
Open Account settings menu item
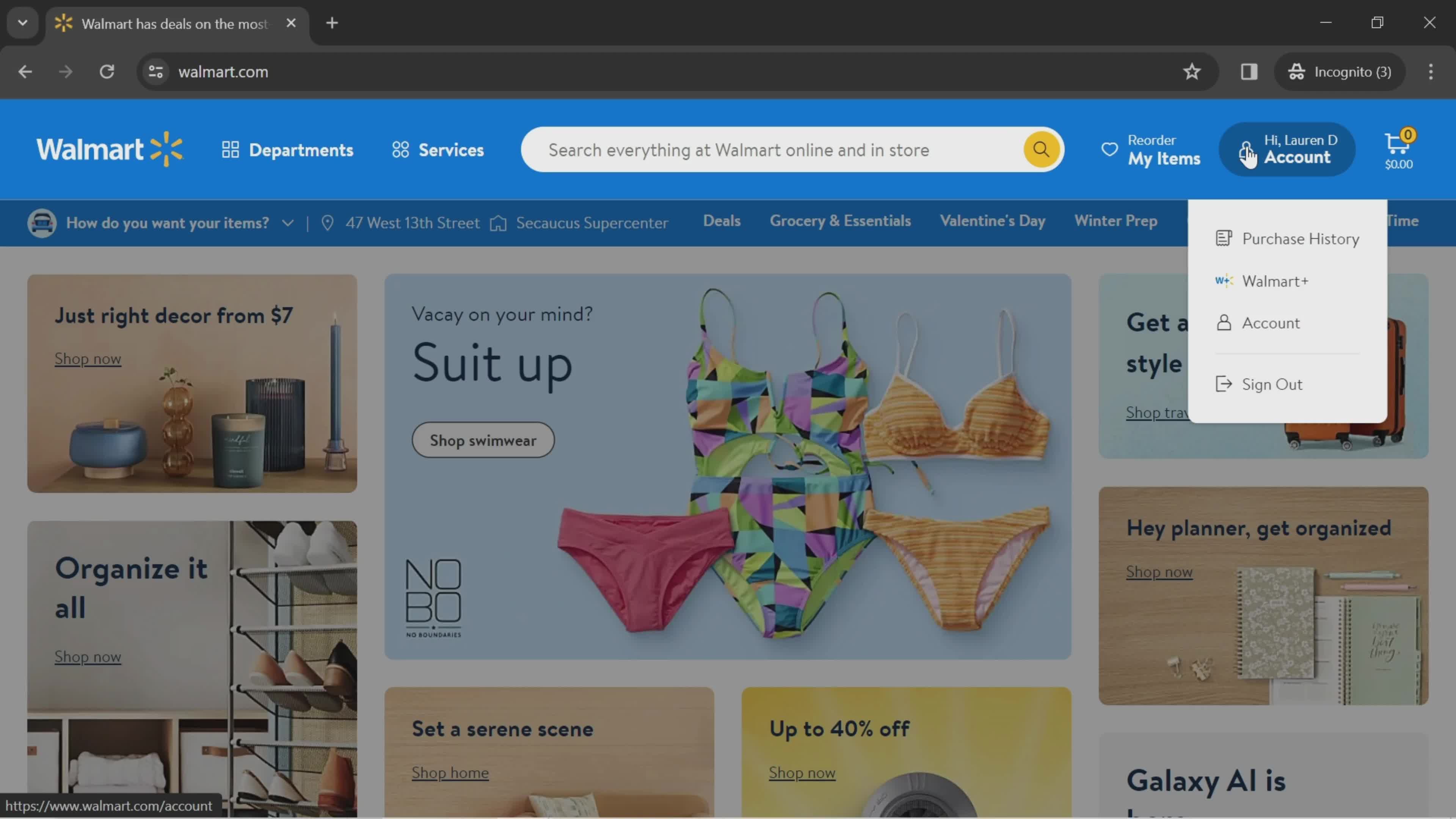coord(1271,322)
